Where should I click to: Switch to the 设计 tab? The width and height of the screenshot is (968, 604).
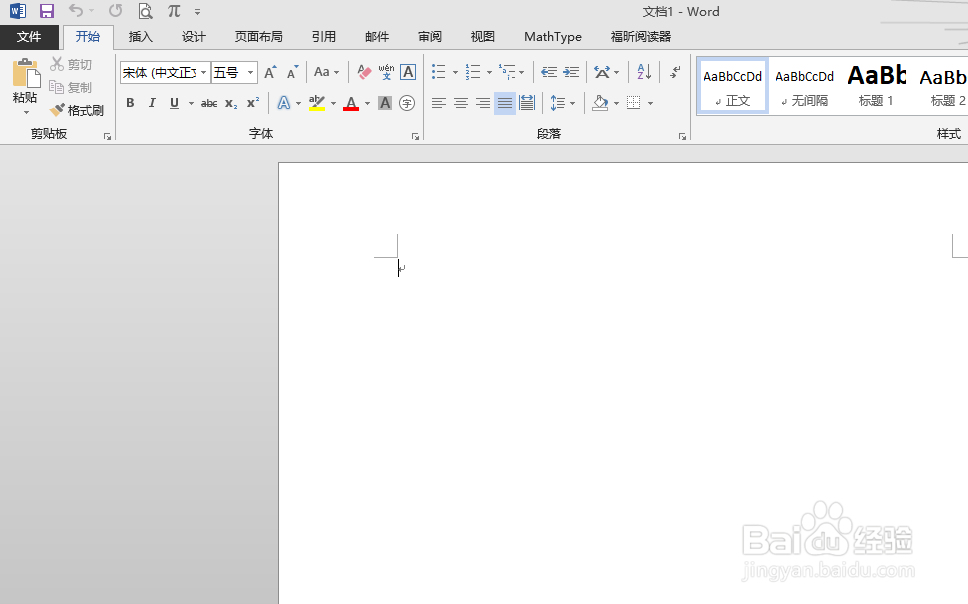(x=194, y=37)
